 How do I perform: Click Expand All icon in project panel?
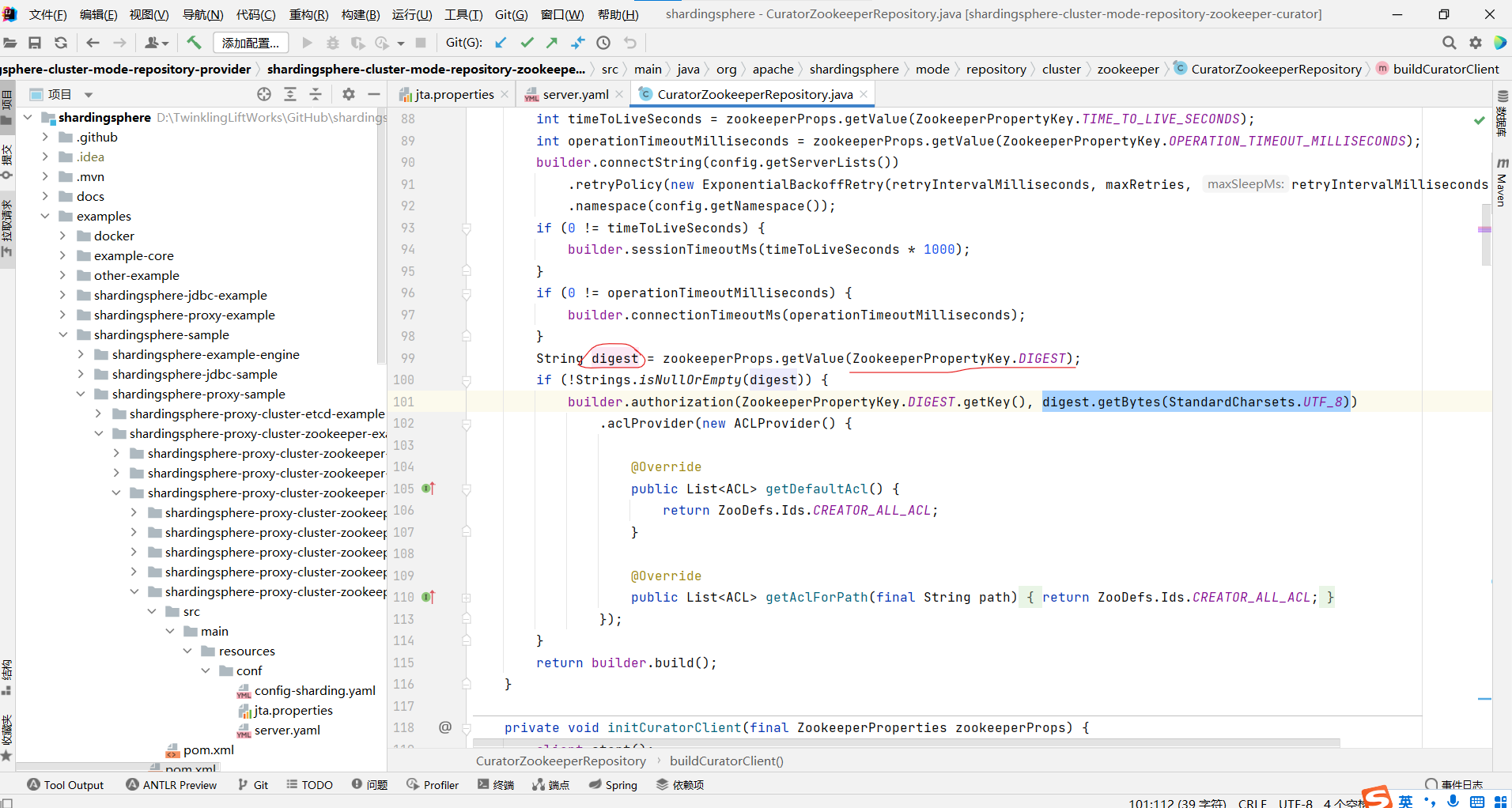click(290, 94)
